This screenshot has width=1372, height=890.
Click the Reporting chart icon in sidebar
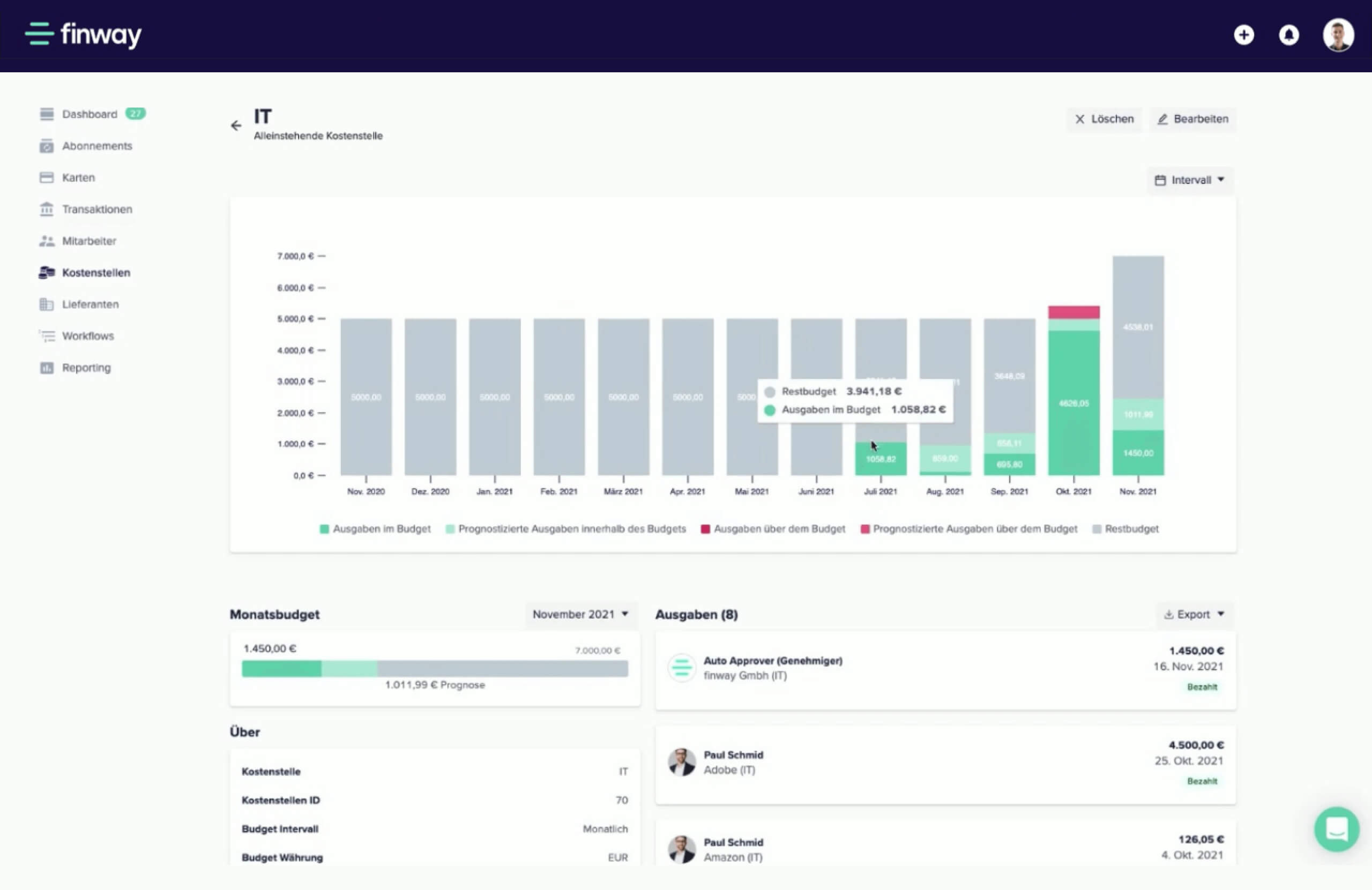point(47,368)
